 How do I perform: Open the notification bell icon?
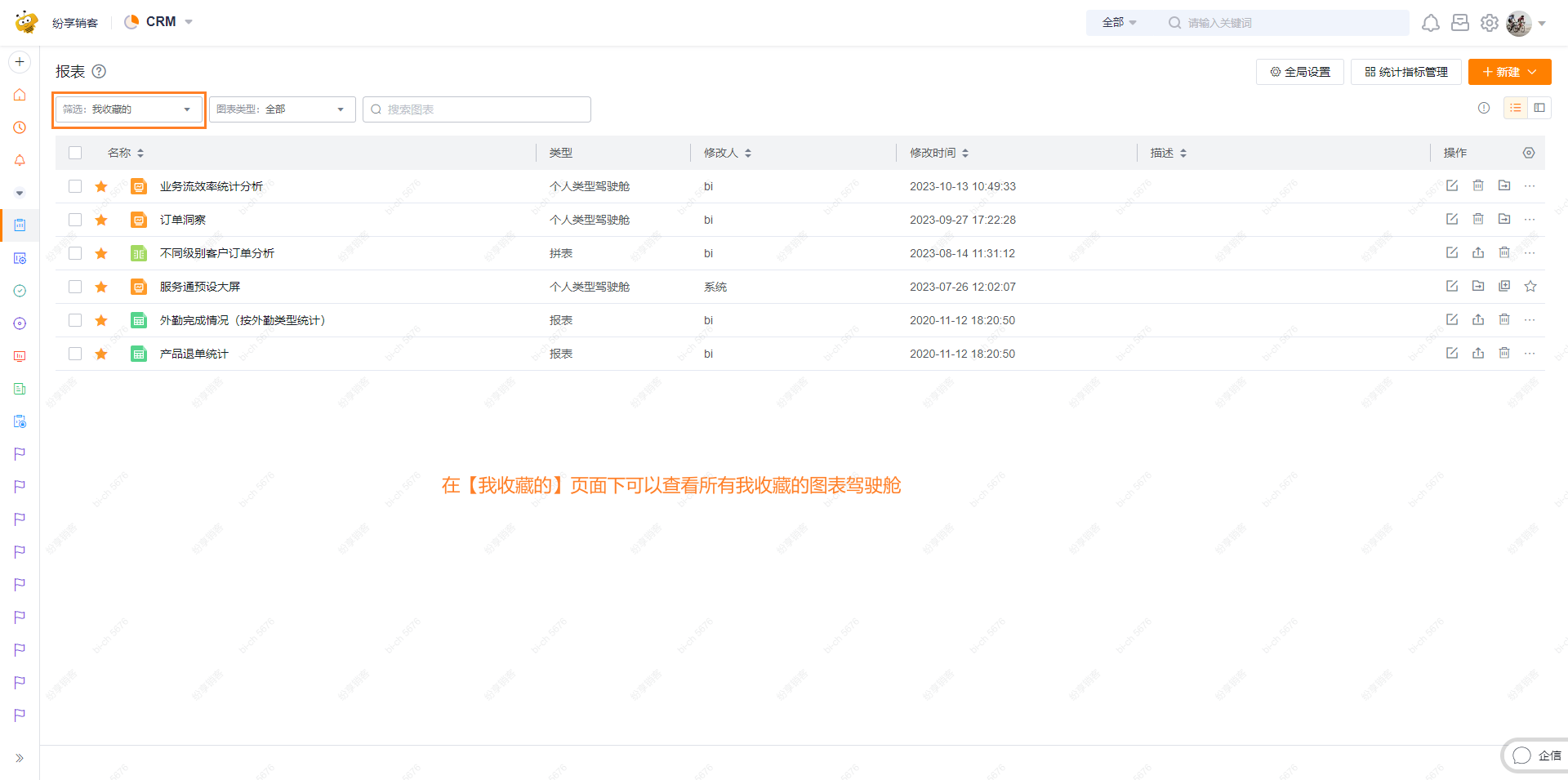[x=1431, y=22]
